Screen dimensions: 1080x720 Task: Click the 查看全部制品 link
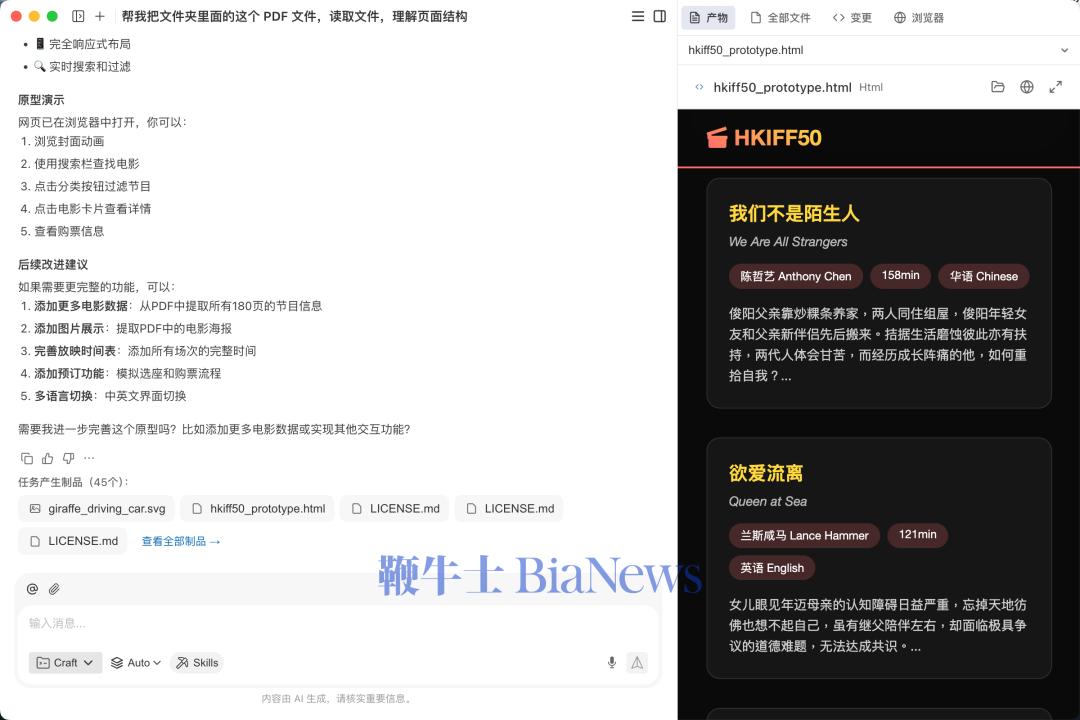[x=181, y=541]
